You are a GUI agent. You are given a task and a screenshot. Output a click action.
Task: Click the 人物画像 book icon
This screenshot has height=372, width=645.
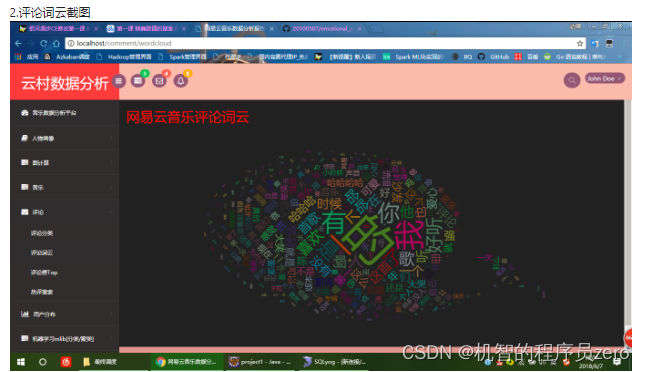25,138
